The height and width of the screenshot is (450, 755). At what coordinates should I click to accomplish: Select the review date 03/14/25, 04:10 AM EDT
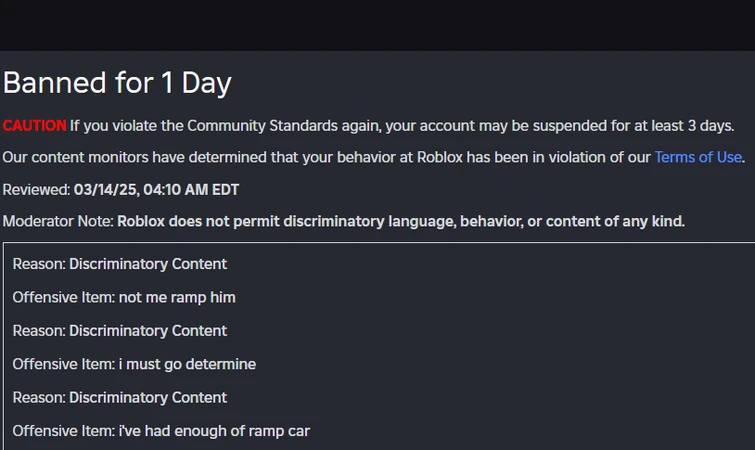[156, 189]
